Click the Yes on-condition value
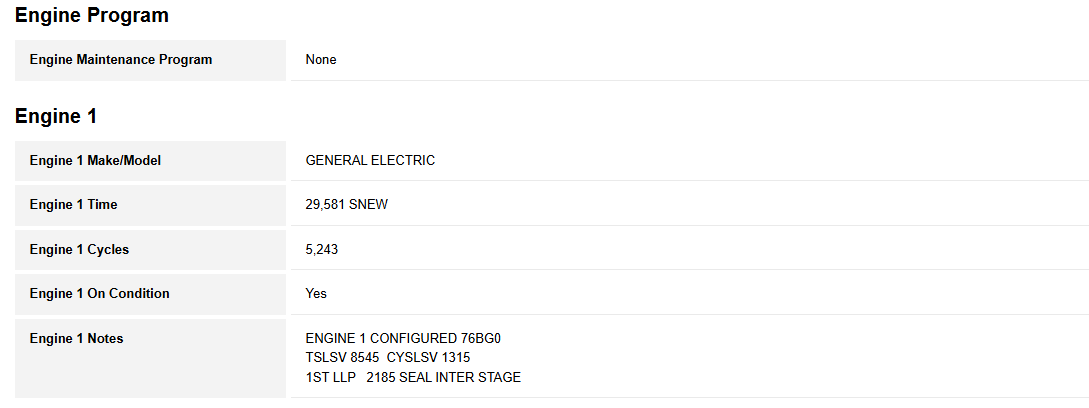Image resolution: width=1089 pixels, height=408 pixels. (316, 294)
